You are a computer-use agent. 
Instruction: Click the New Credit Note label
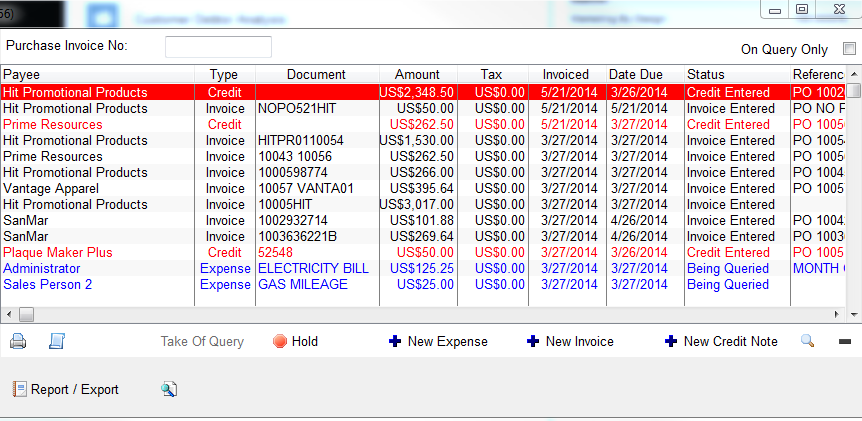731,341
